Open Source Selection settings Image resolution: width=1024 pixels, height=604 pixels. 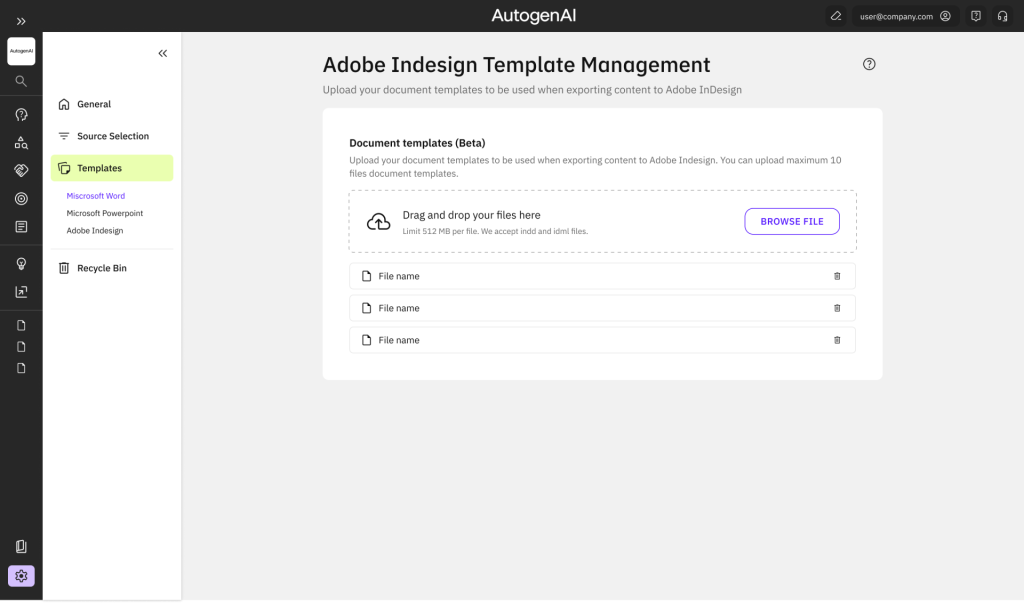pos(112,136)
